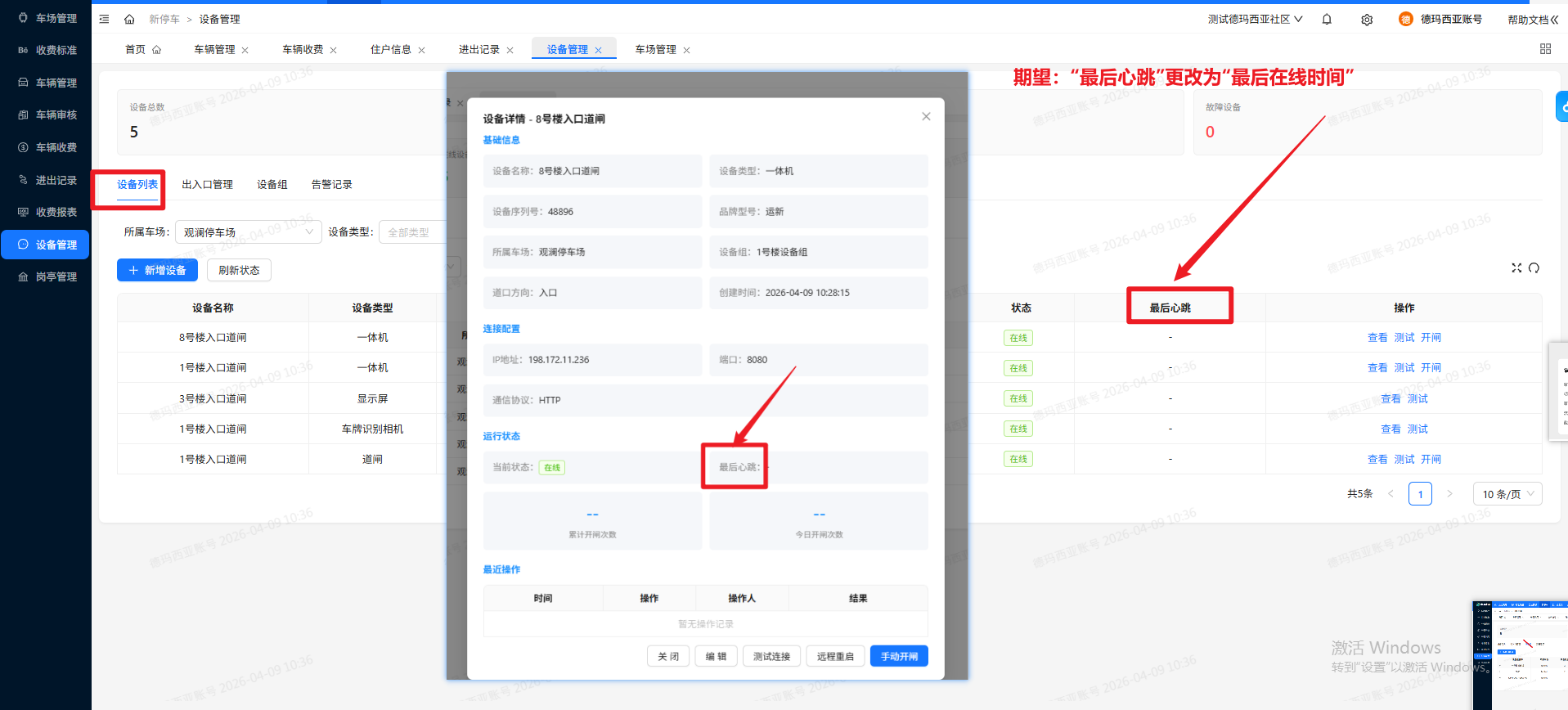Select the 设备组 sub-tab
The width and height of the screenshot is (1568, 710).
click(272, 185)
